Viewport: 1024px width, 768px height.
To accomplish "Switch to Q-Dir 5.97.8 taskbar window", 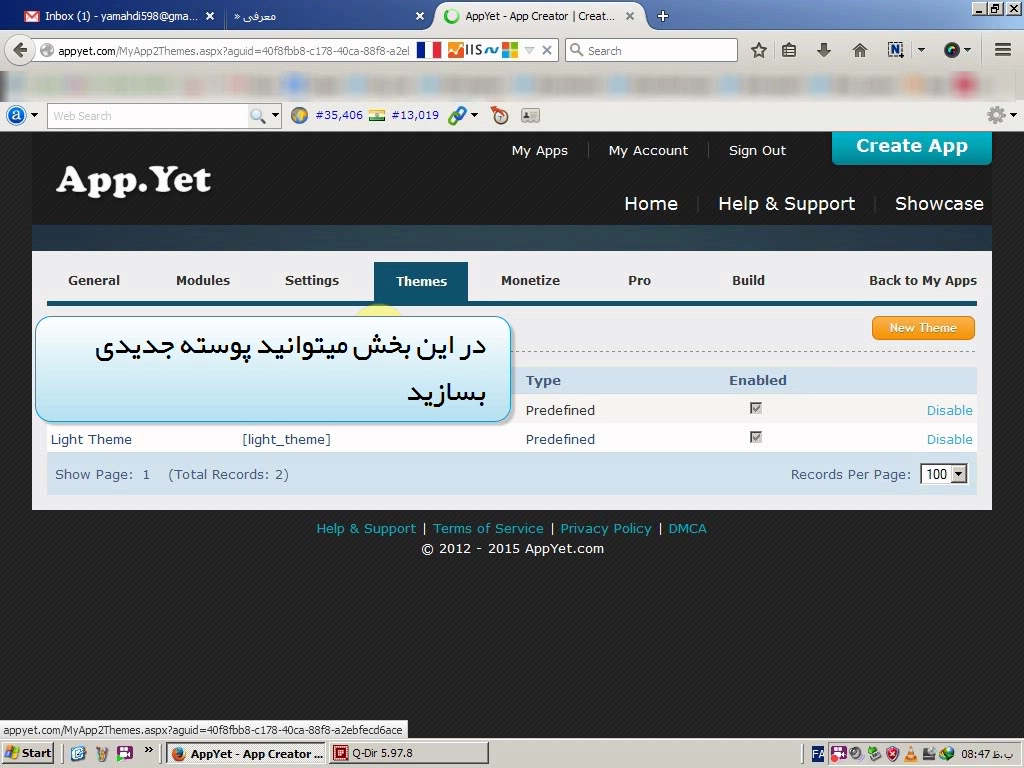I will 409,753.
